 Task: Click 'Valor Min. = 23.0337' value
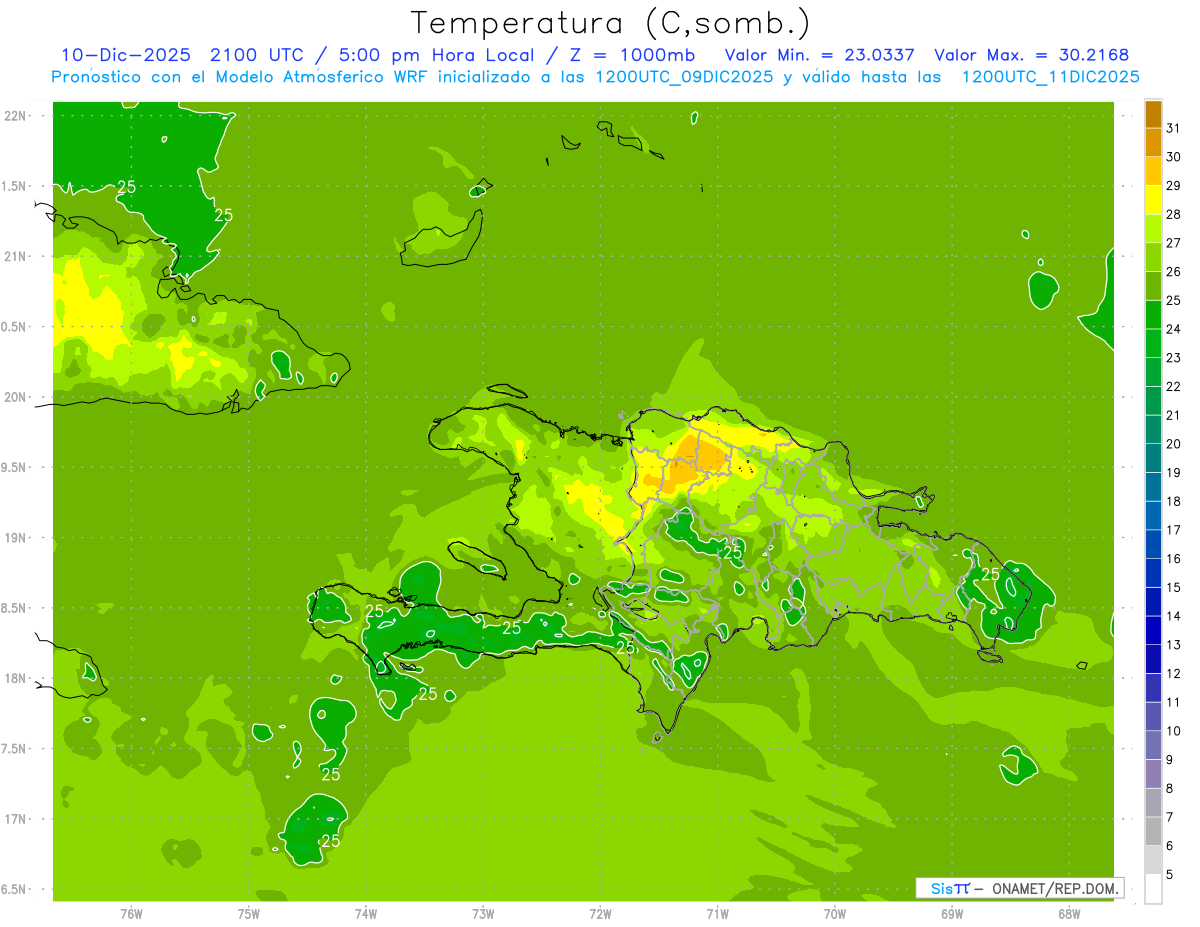(x=820, y=54)
